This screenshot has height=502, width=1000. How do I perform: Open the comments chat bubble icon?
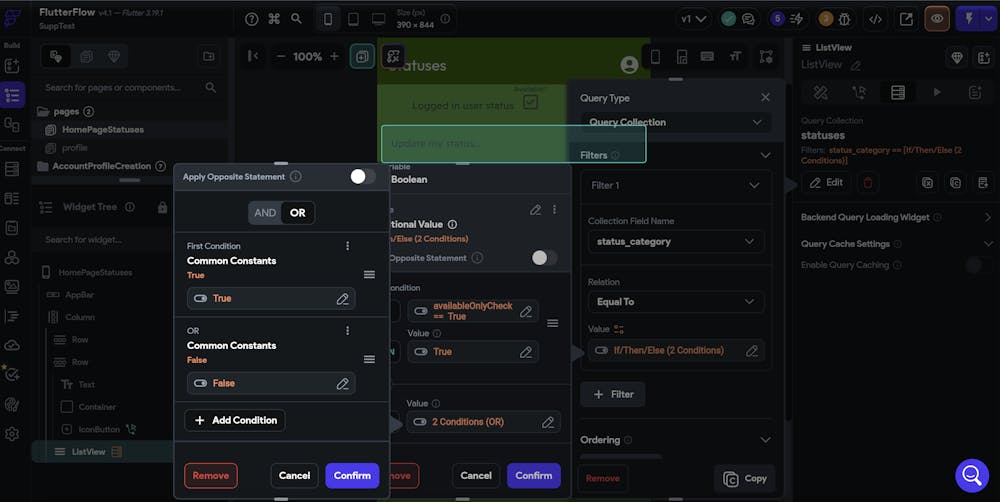749,19
